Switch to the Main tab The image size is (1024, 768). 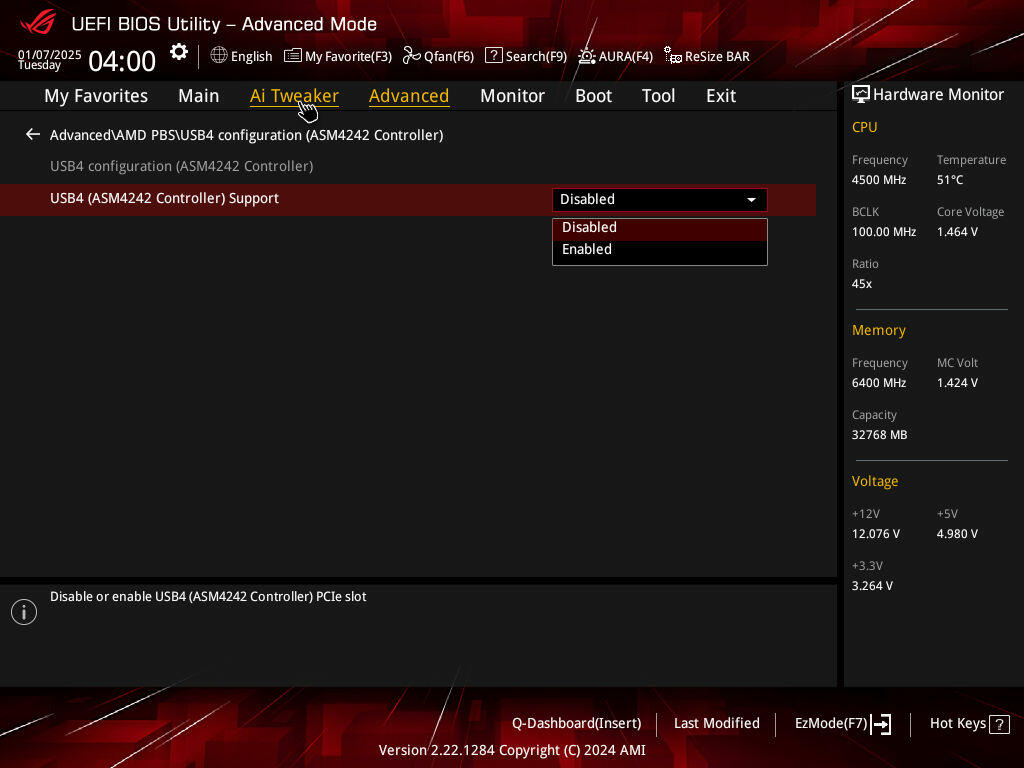pyautogui.click(x=199, y=96)
